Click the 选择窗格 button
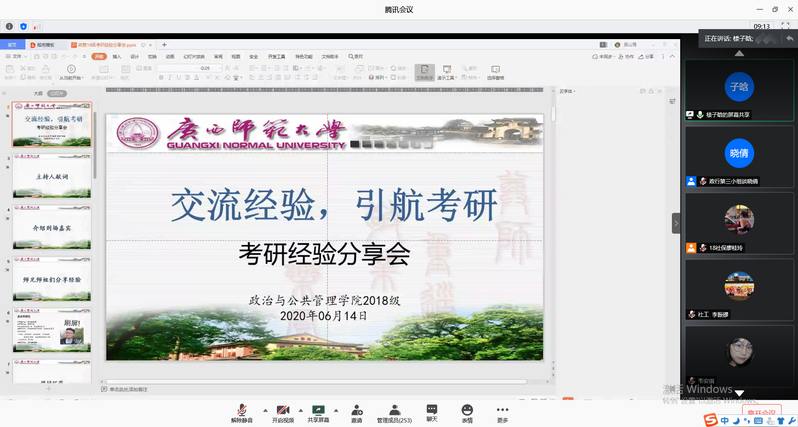This screenshot has height=427, width=798. click(x=495, y=72)
